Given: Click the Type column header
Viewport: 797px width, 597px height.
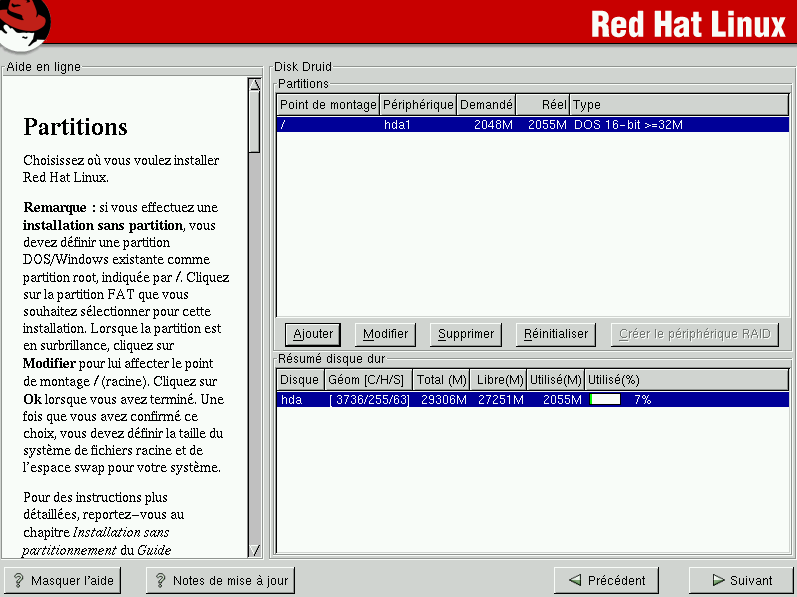Looking at the screenshot, I should coord(679,105).
